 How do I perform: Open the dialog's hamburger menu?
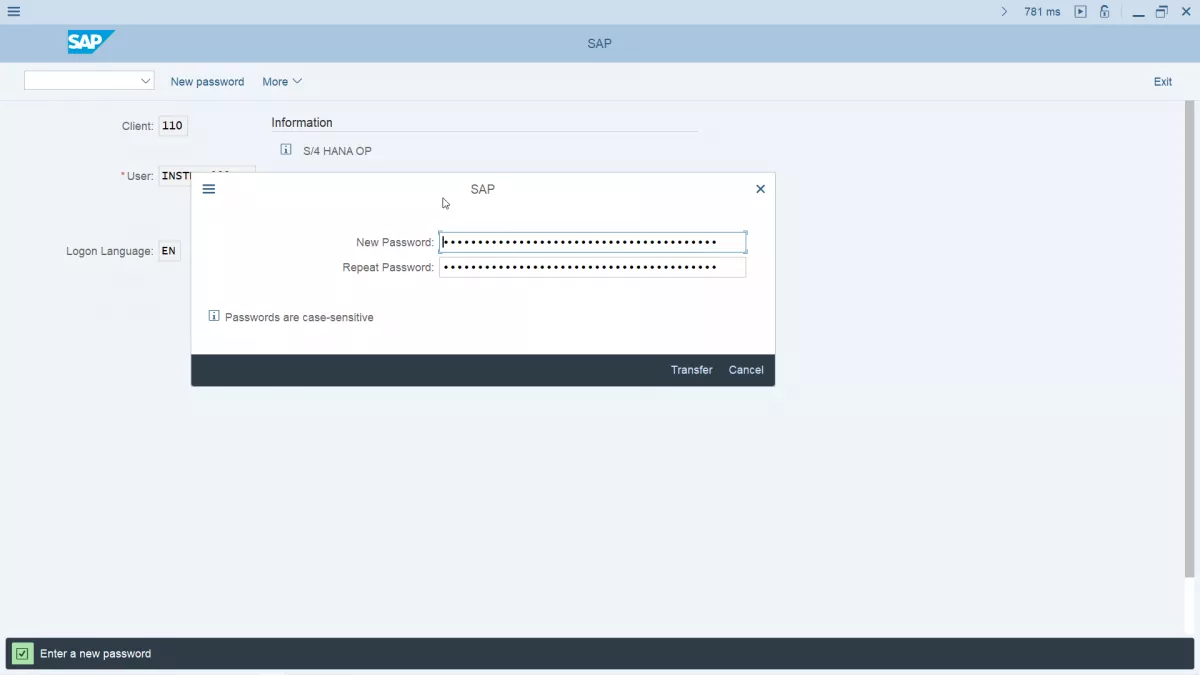tap(209, 189)
